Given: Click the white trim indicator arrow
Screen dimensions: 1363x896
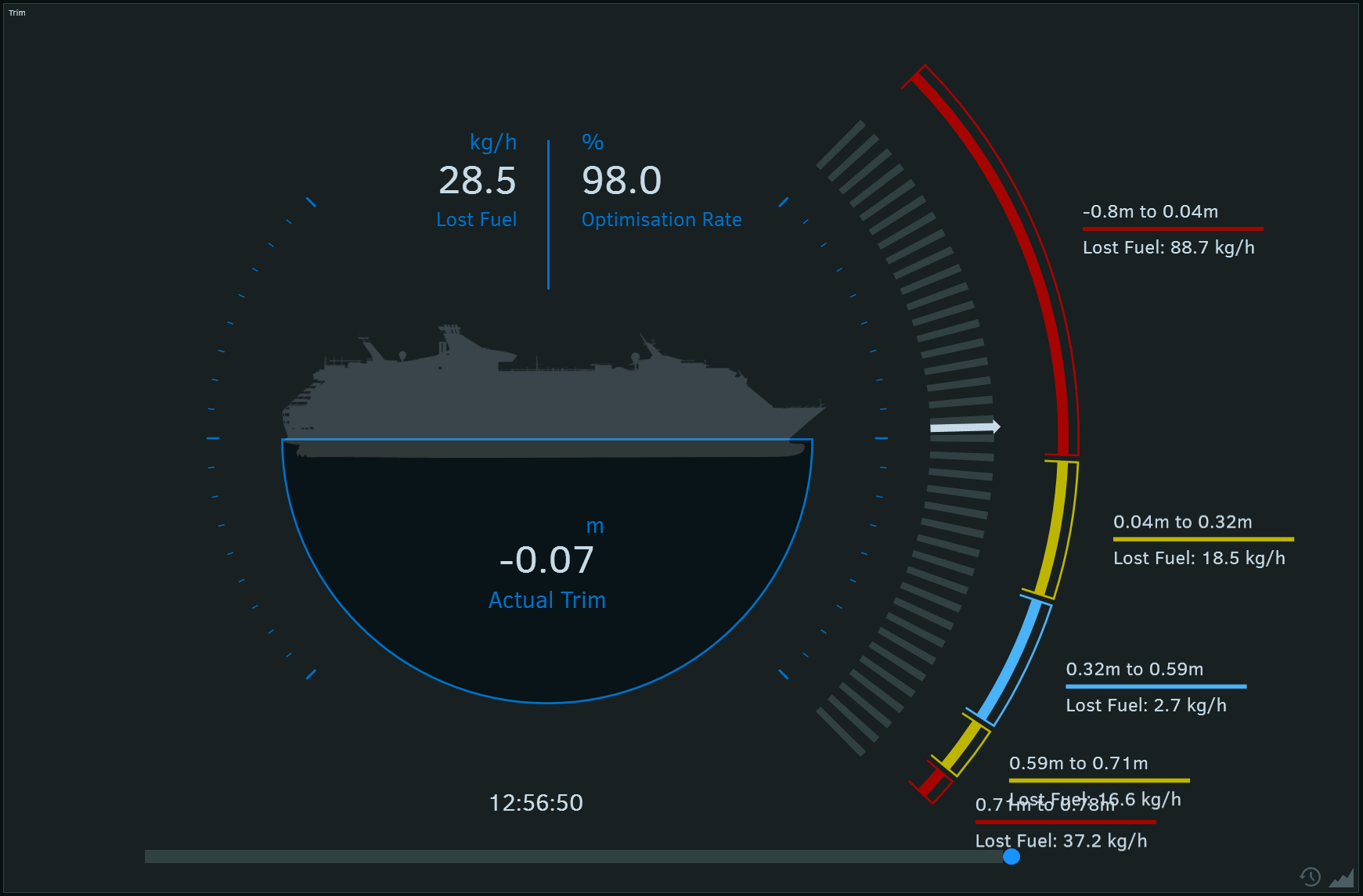Looking at the screenshot, I should 965,426.
